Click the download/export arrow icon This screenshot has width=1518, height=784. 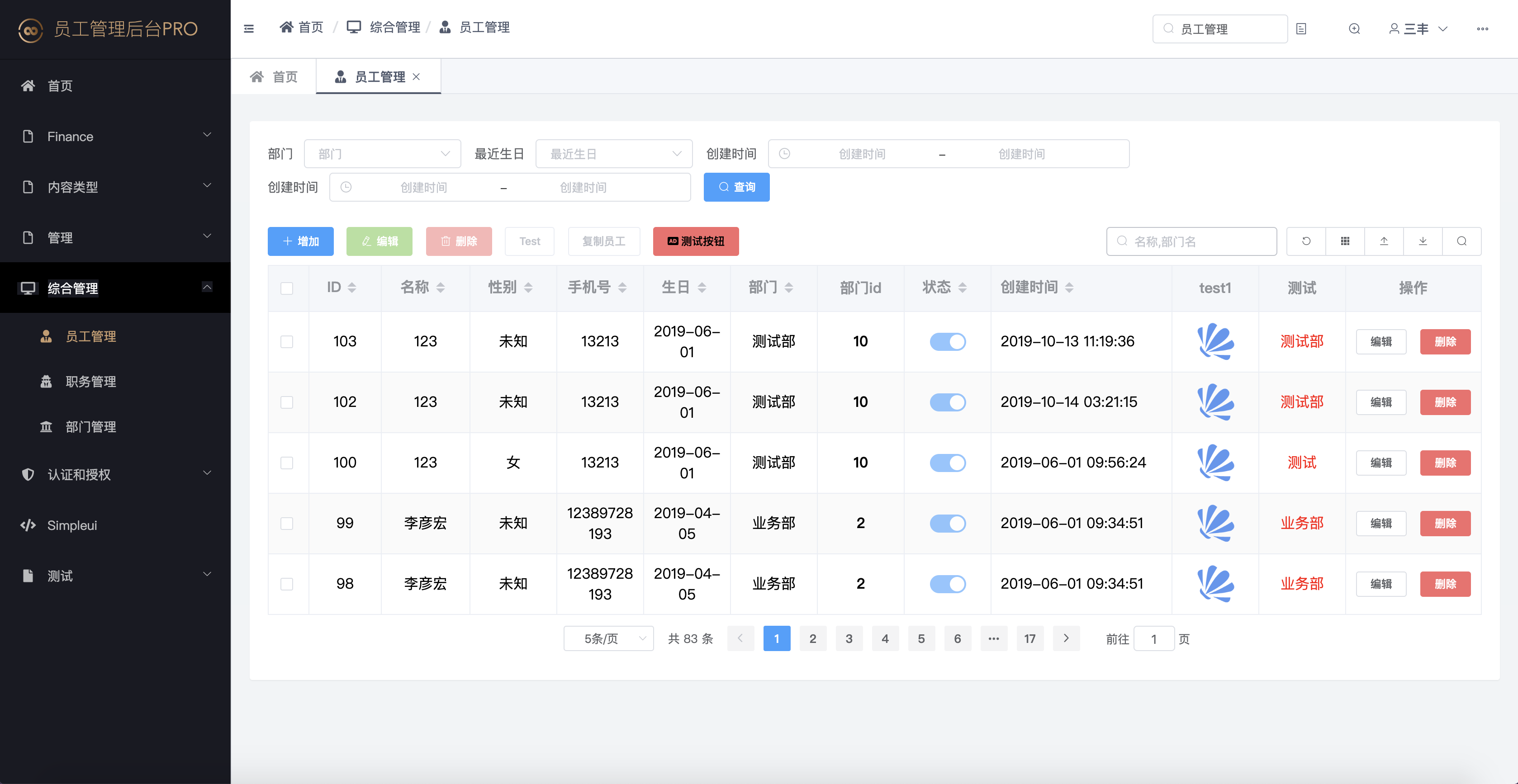pos(1423,241)
